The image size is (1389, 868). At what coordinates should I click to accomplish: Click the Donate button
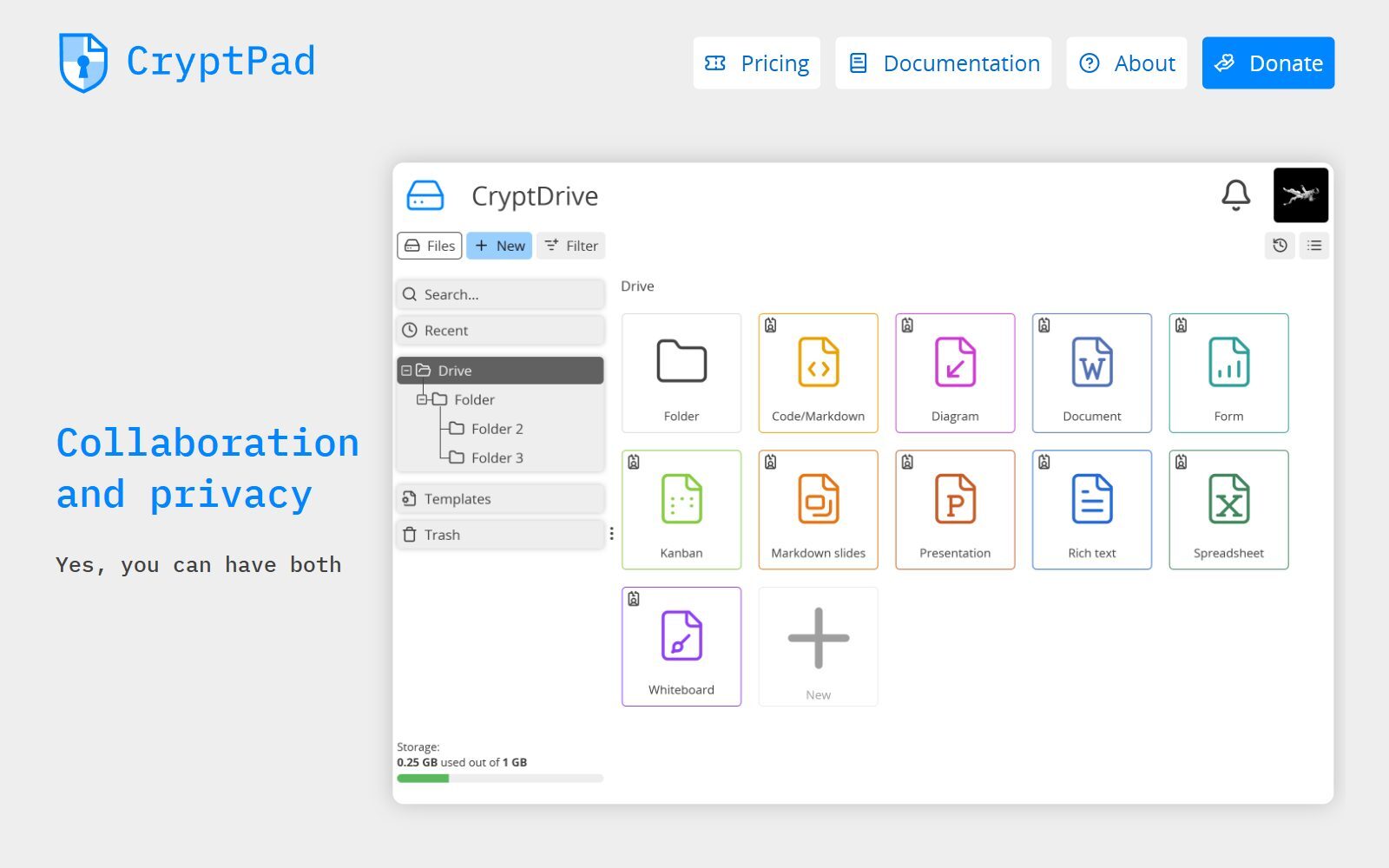click(x=1268, y=62)
